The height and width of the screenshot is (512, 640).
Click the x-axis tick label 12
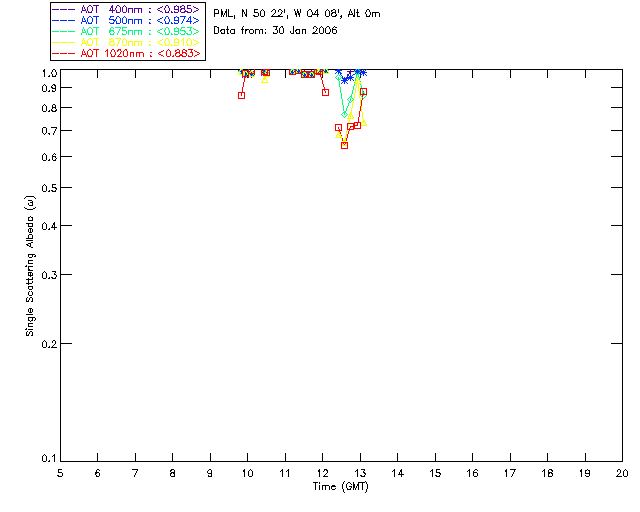point(322,473)
